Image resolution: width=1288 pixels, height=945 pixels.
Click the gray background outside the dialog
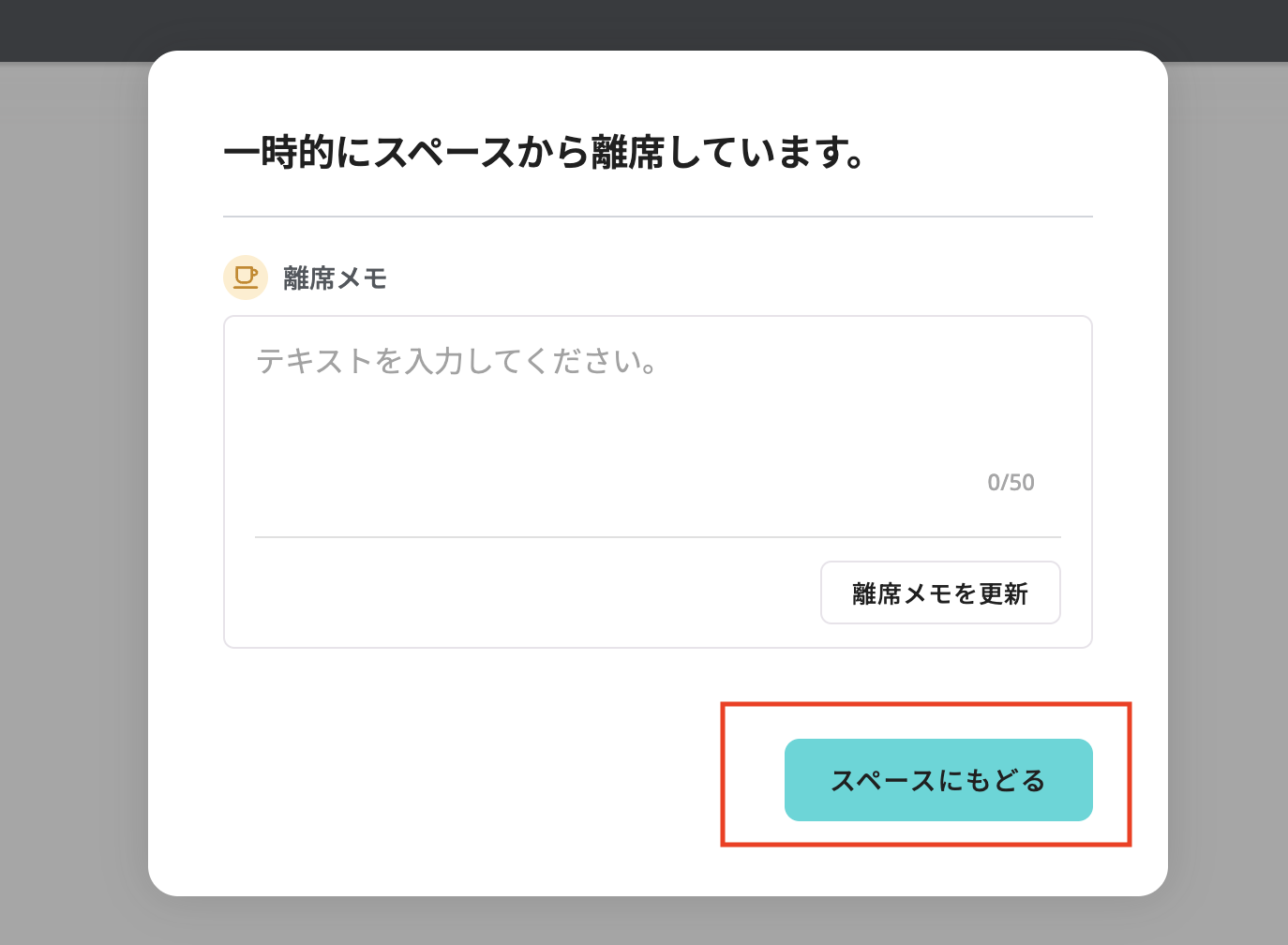click(x=66, y=469)
